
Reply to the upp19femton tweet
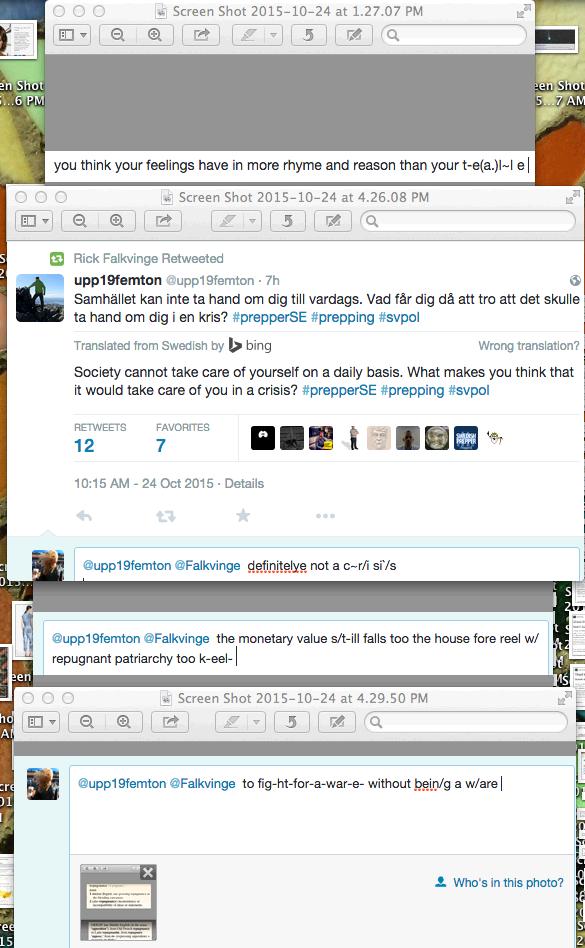84,516
